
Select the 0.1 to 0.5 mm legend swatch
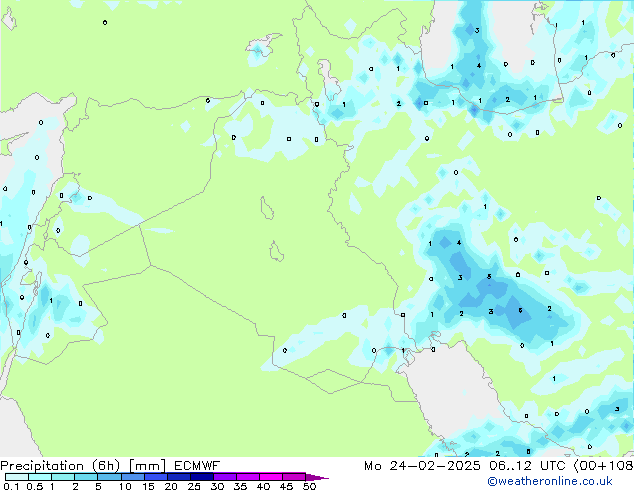[17, 477]
